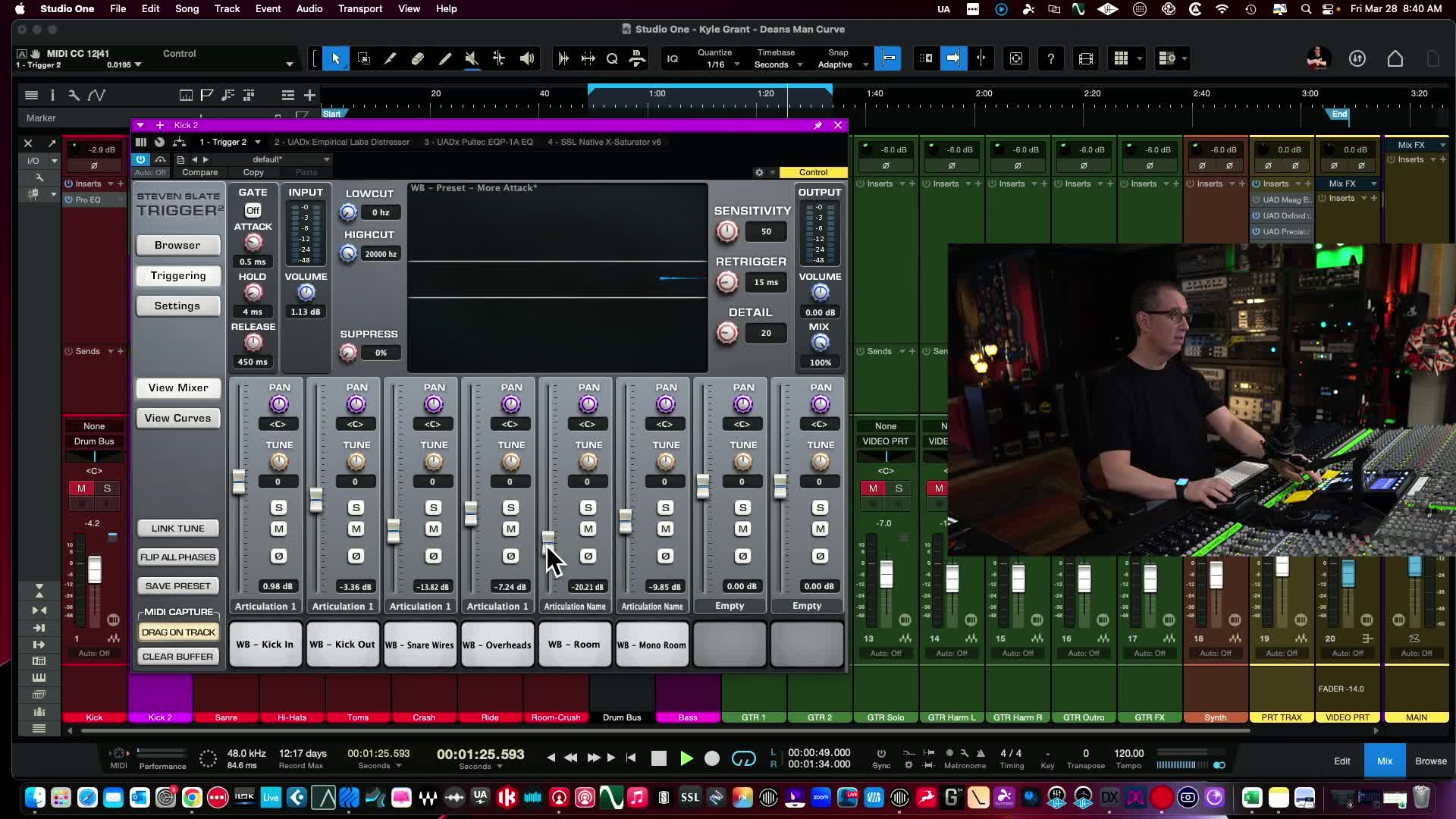Open the Transport menu

coord(360,8)
